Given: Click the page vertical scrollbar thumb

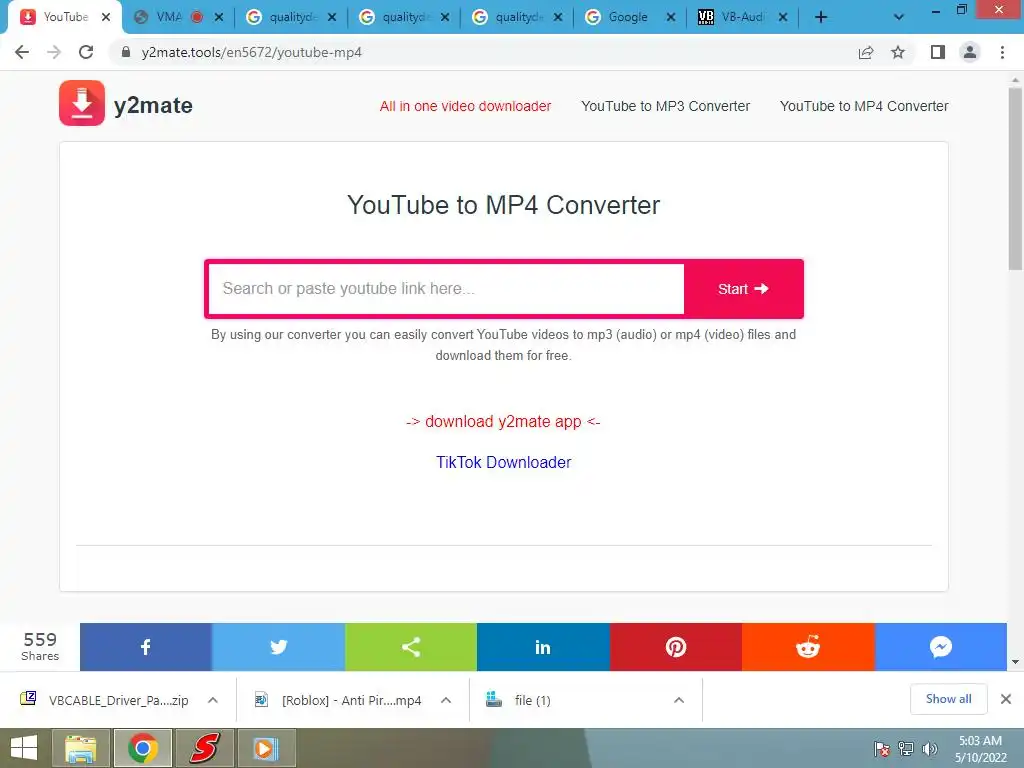Looking at the screenshot, I should tap(1015, 180).
